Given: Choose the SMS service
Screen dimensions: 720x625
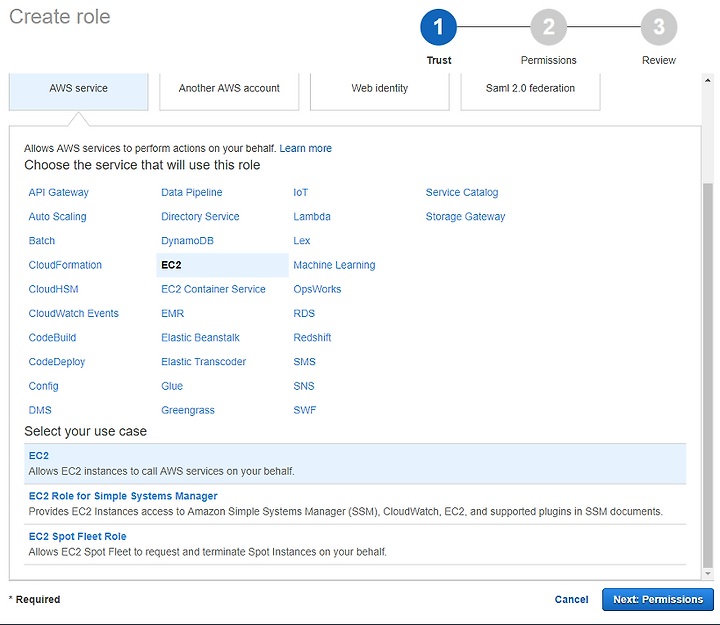Looking at the screenshot, I should [x=304, y=362].
